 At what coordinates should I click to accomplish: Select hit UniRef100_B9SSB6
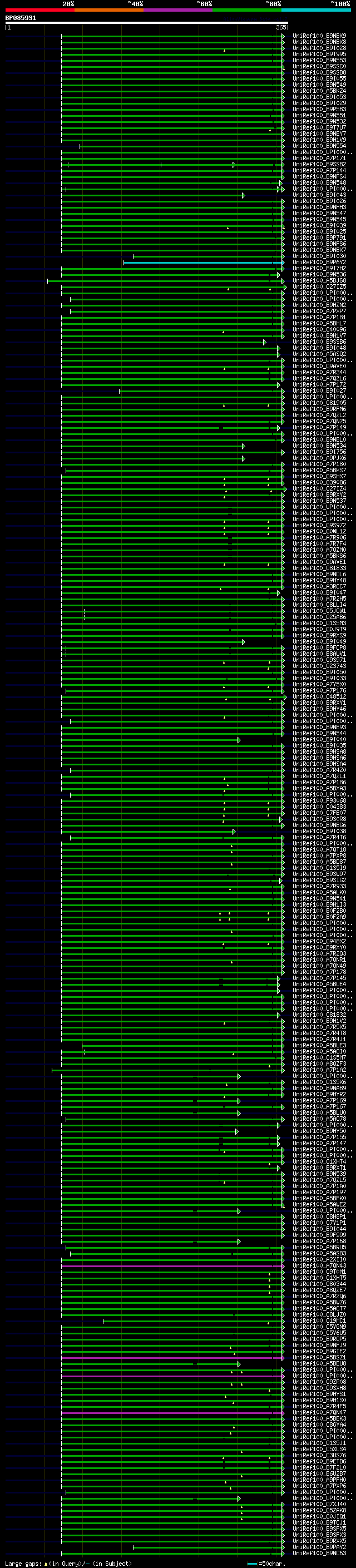coord(319,342)
